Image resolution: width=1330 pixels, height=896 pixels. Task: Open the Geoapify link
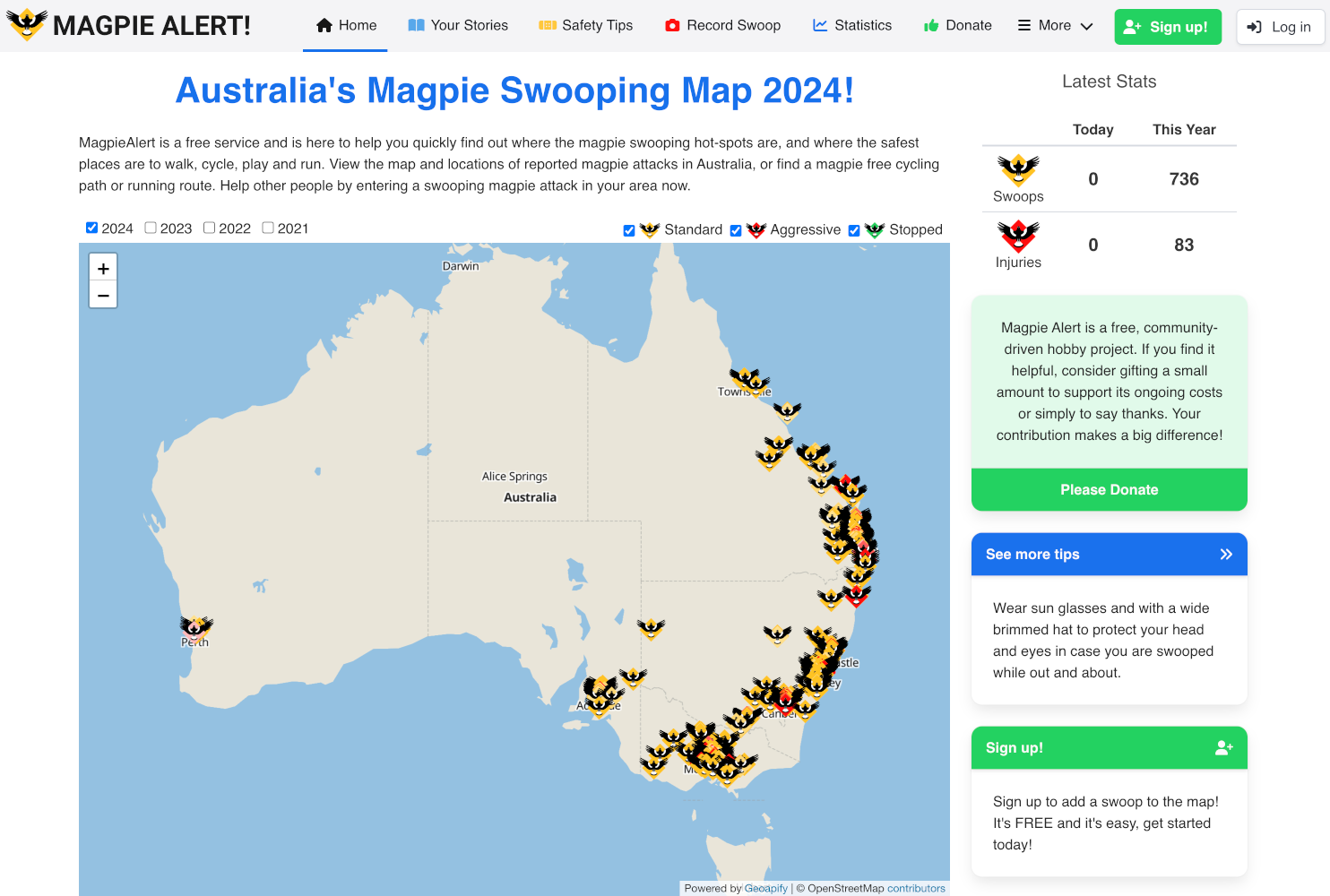click(x=766, y=889)
